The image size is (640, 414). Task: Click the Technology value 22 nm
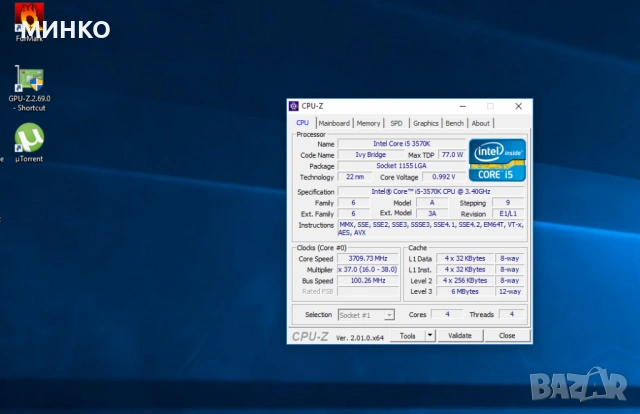[x=355, y=177]
